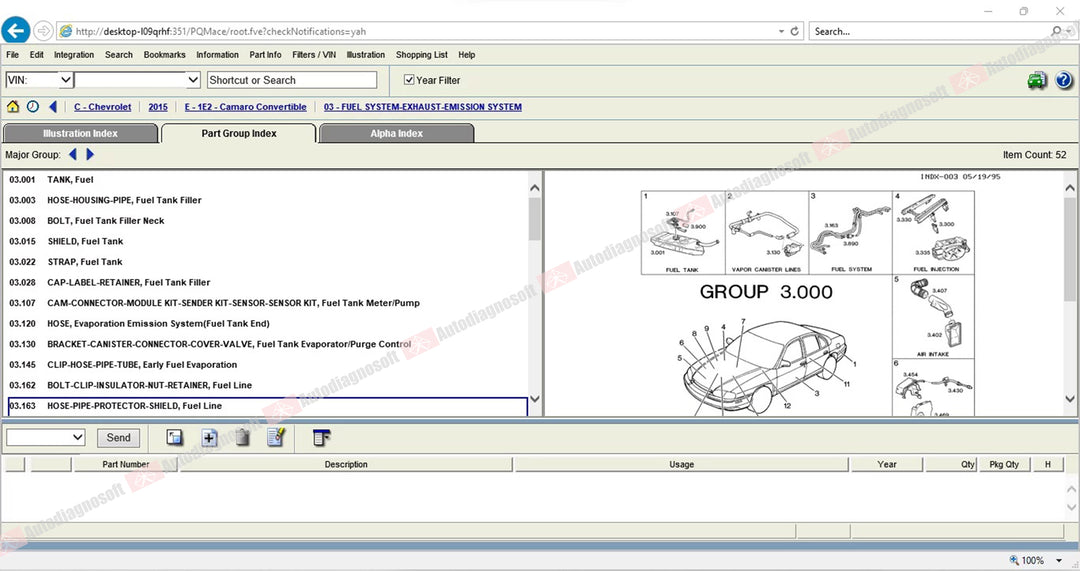Switch to the Part Group Index tab
Image resolution: width=1080 pixels, height=571 pixels.
239,134
